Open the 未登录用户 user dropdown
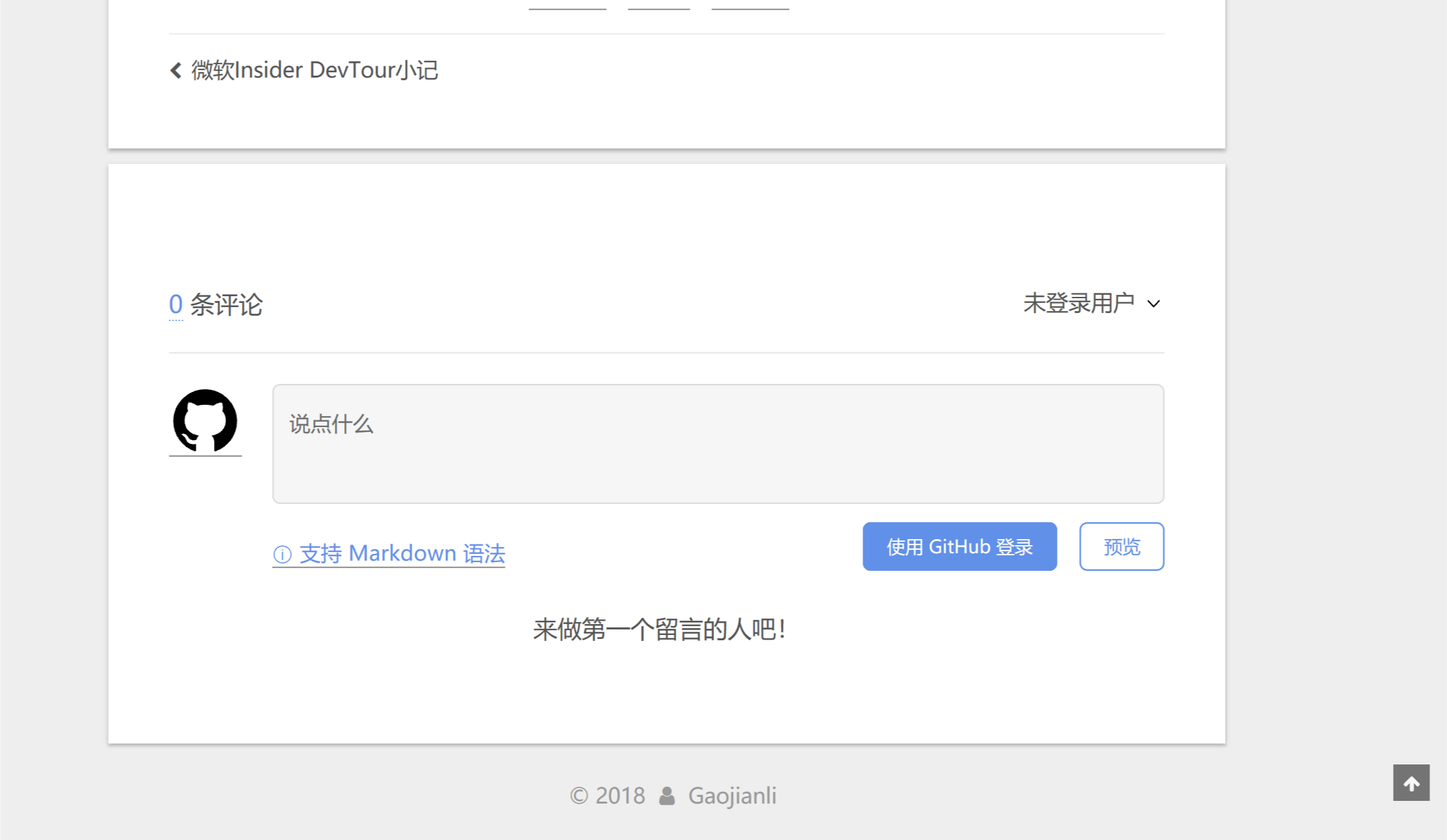This screenshot has height=840, width=1447. tap(1079, 303)
